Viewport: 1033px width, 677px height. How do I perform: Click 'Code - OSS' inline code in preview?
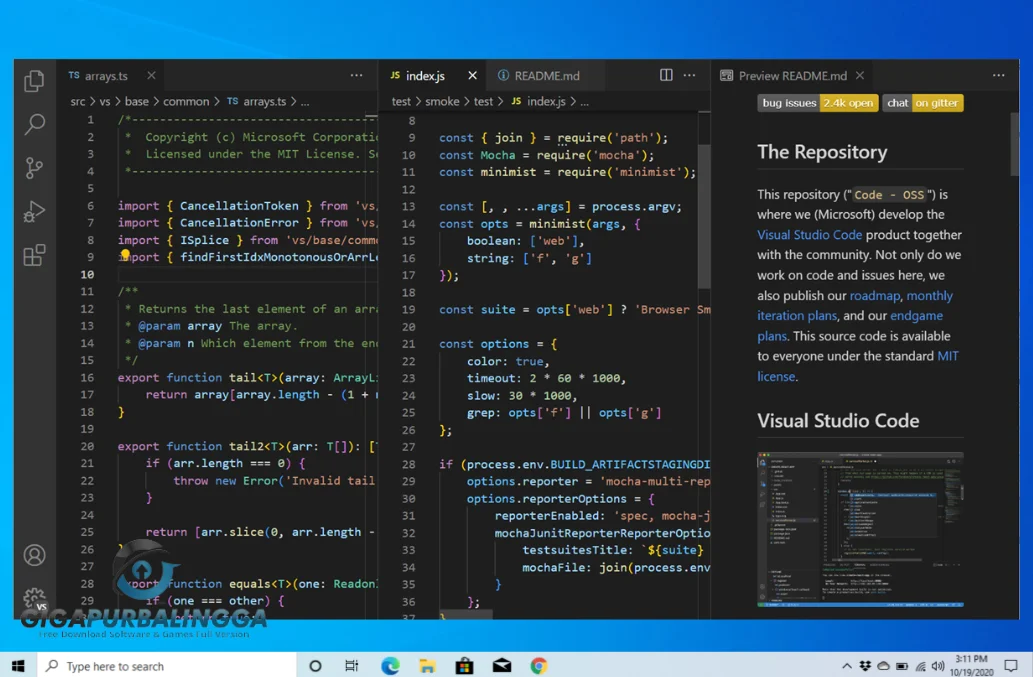pos(889,195)
